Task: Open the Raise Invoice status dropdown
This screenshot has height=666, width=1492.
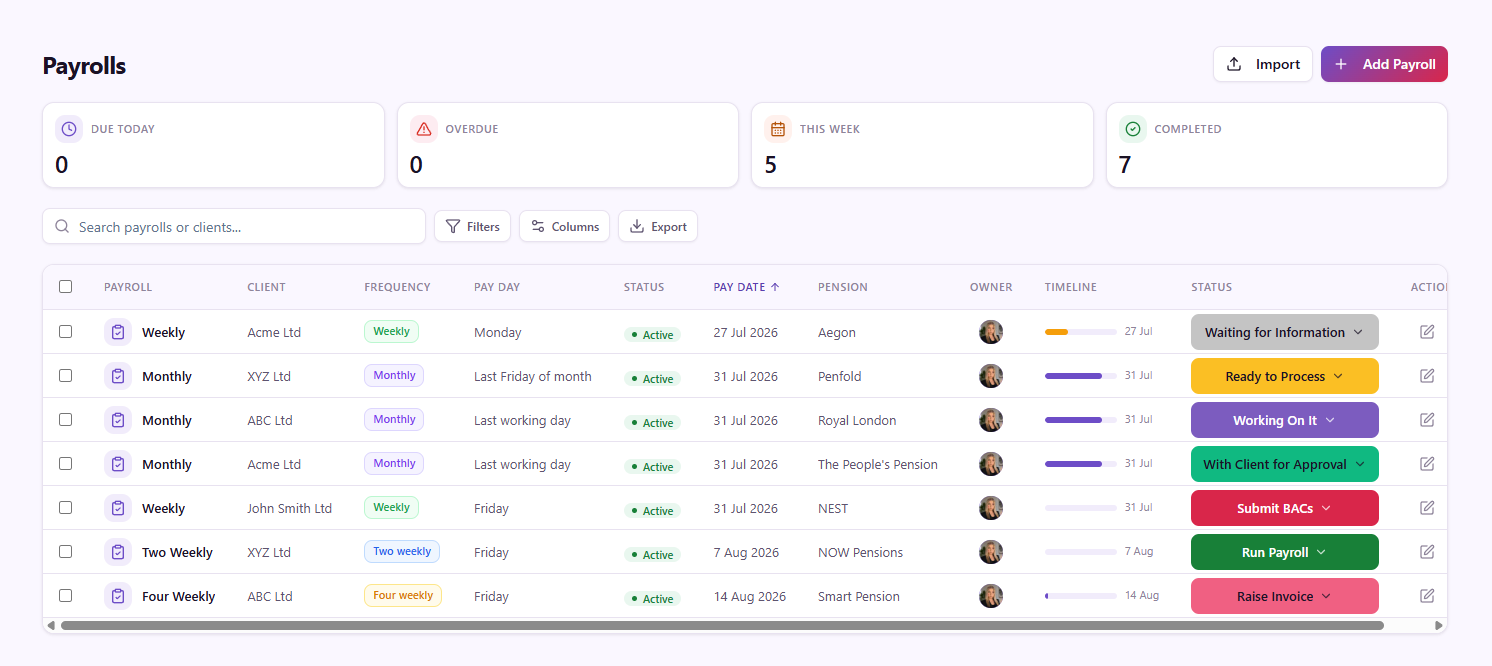Action: click(x=1284, y=596)
